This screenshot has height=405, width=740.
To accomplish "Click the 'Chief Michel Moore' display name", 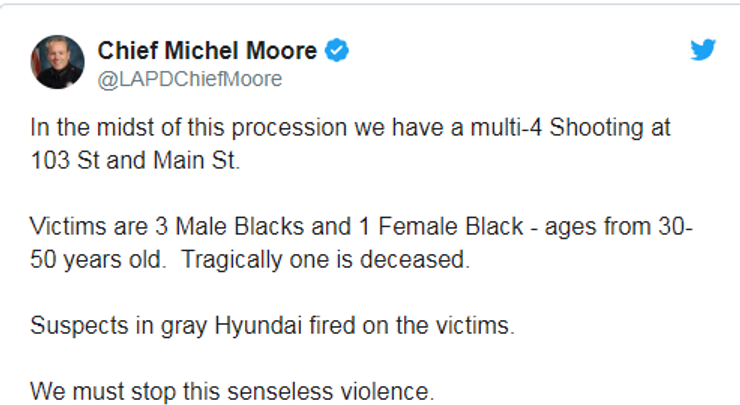I will 210,51.
